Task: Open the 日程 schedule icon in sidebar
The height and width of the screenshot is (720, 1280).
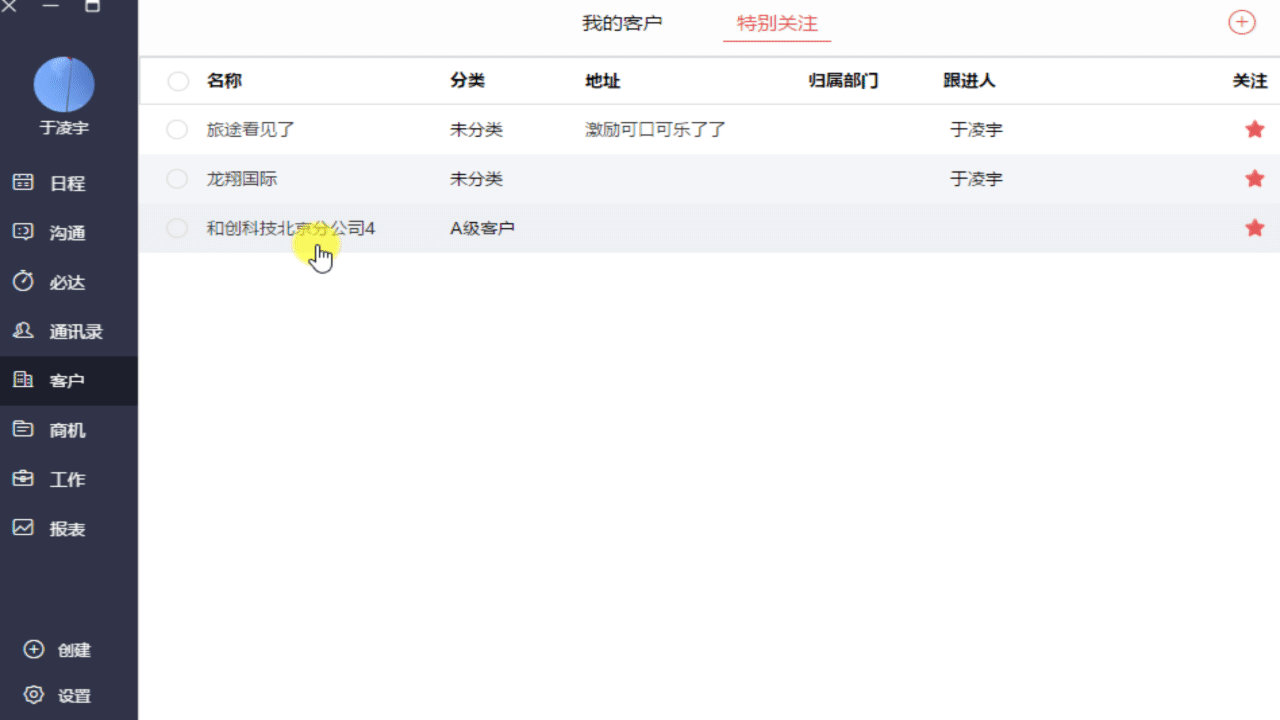Action: coord(23,183)
